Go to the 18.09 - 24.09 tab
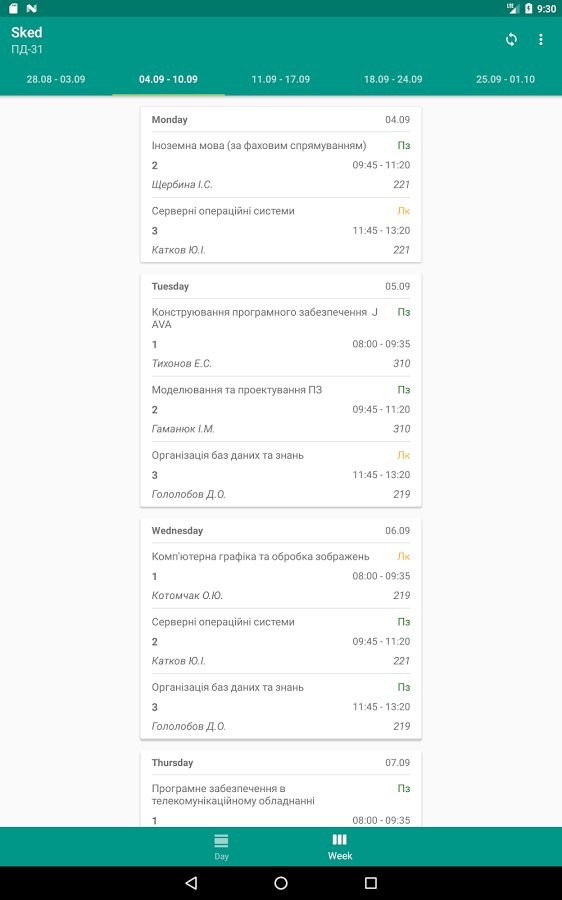Viewport: 562px width, 900px height. point(393,79)
